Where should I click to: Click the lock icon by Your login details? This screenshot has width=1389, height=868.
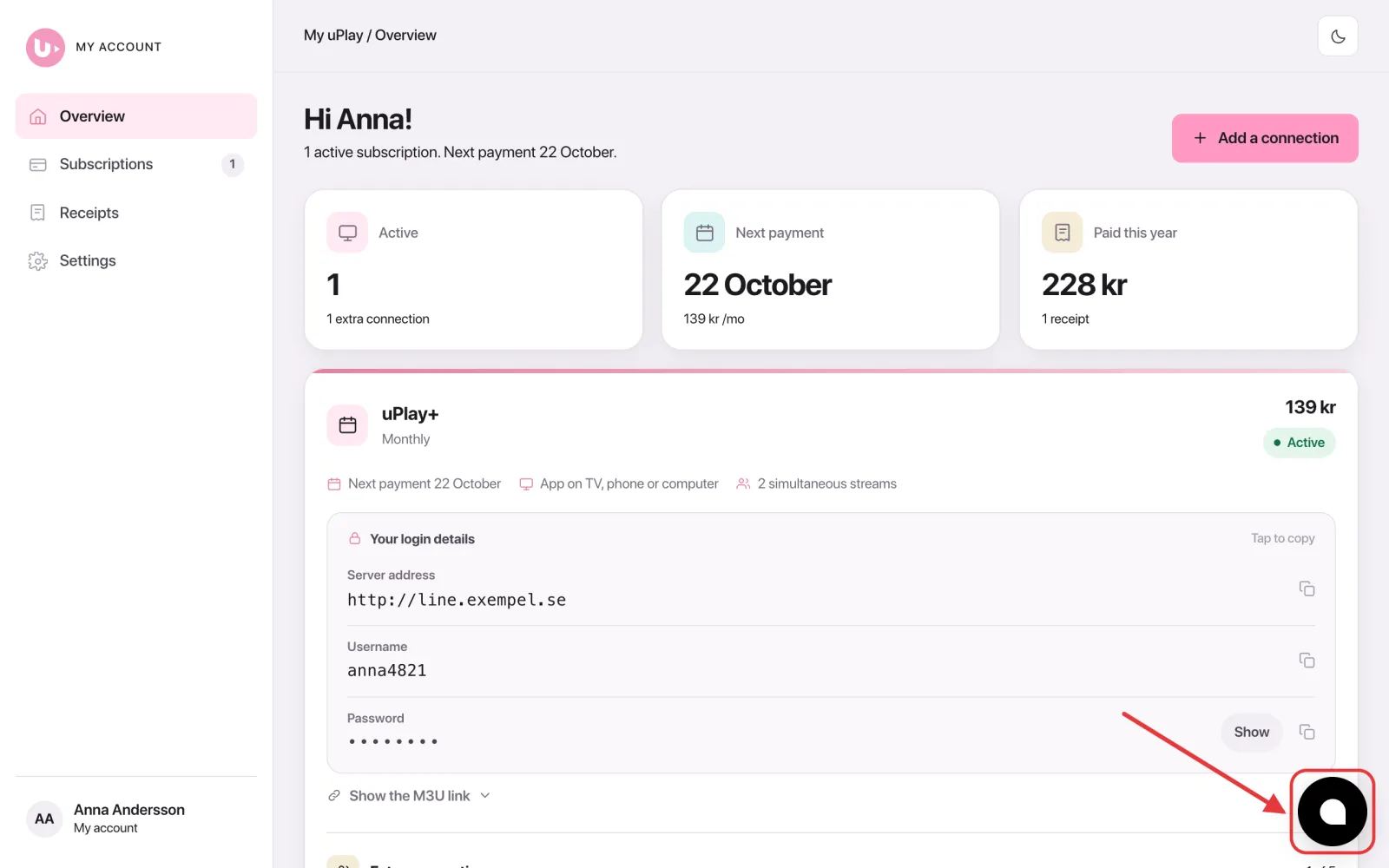[354, 538]
